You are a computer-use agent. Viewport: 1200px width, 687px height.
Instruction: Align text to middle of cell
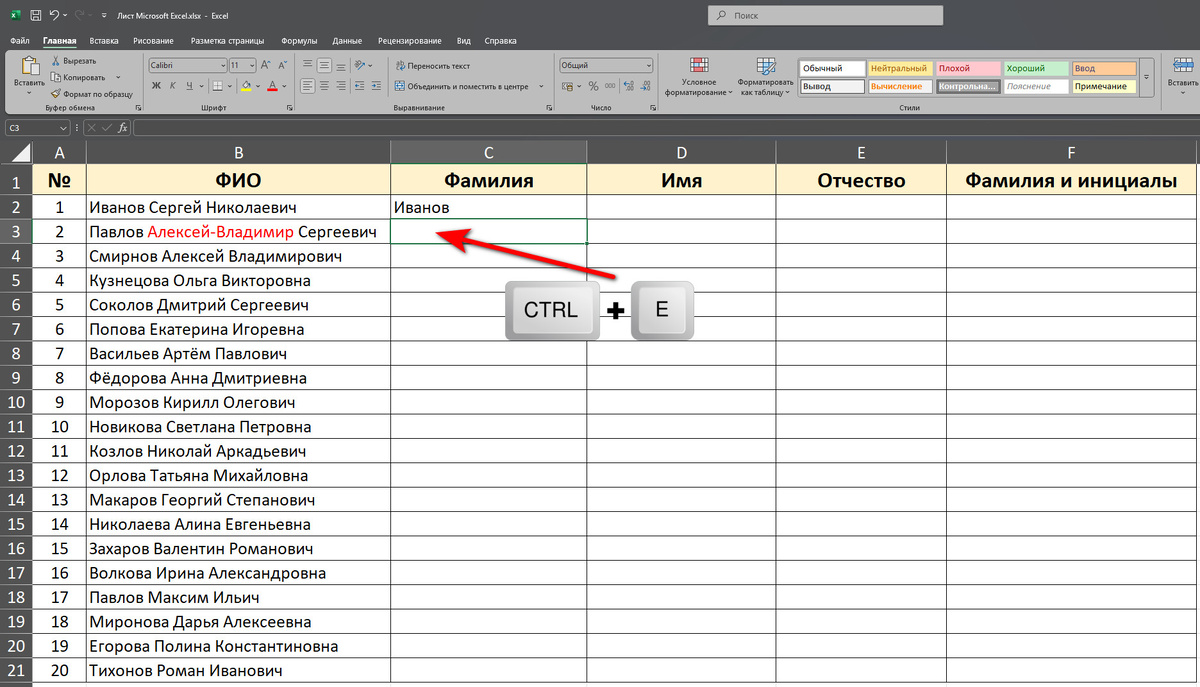click(324, 64)
